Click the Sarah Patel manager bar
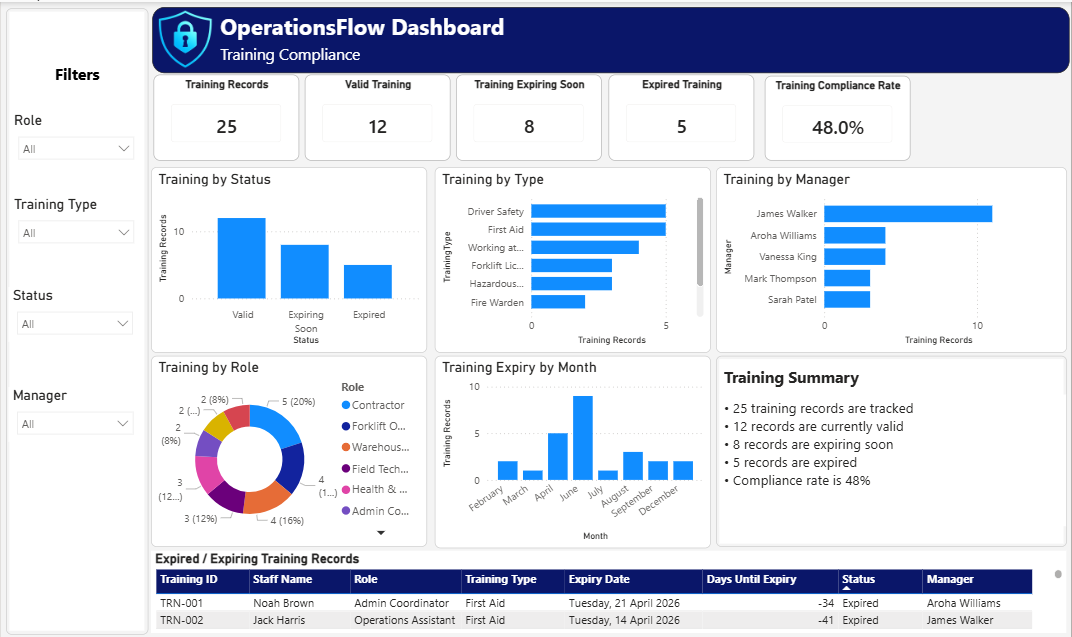This screenshot has height=637, width=1072. click(847, 299)
